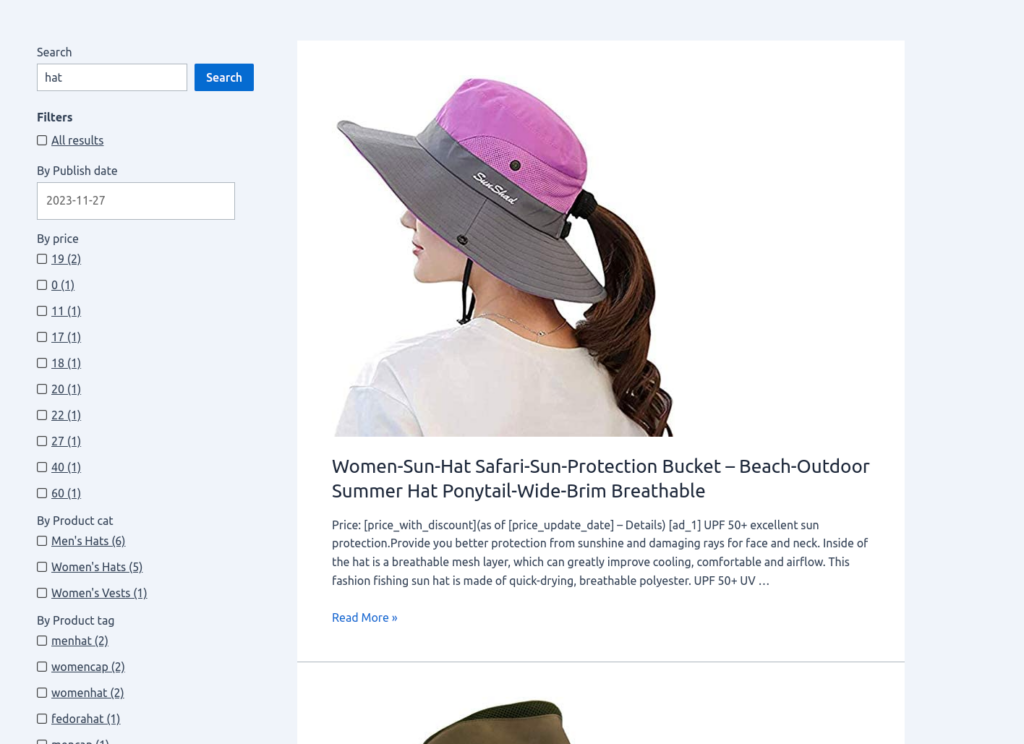The image size is (1024, 744).
Task: Toggle the womencap (2) tag checkbox
Action: (42, 667)
